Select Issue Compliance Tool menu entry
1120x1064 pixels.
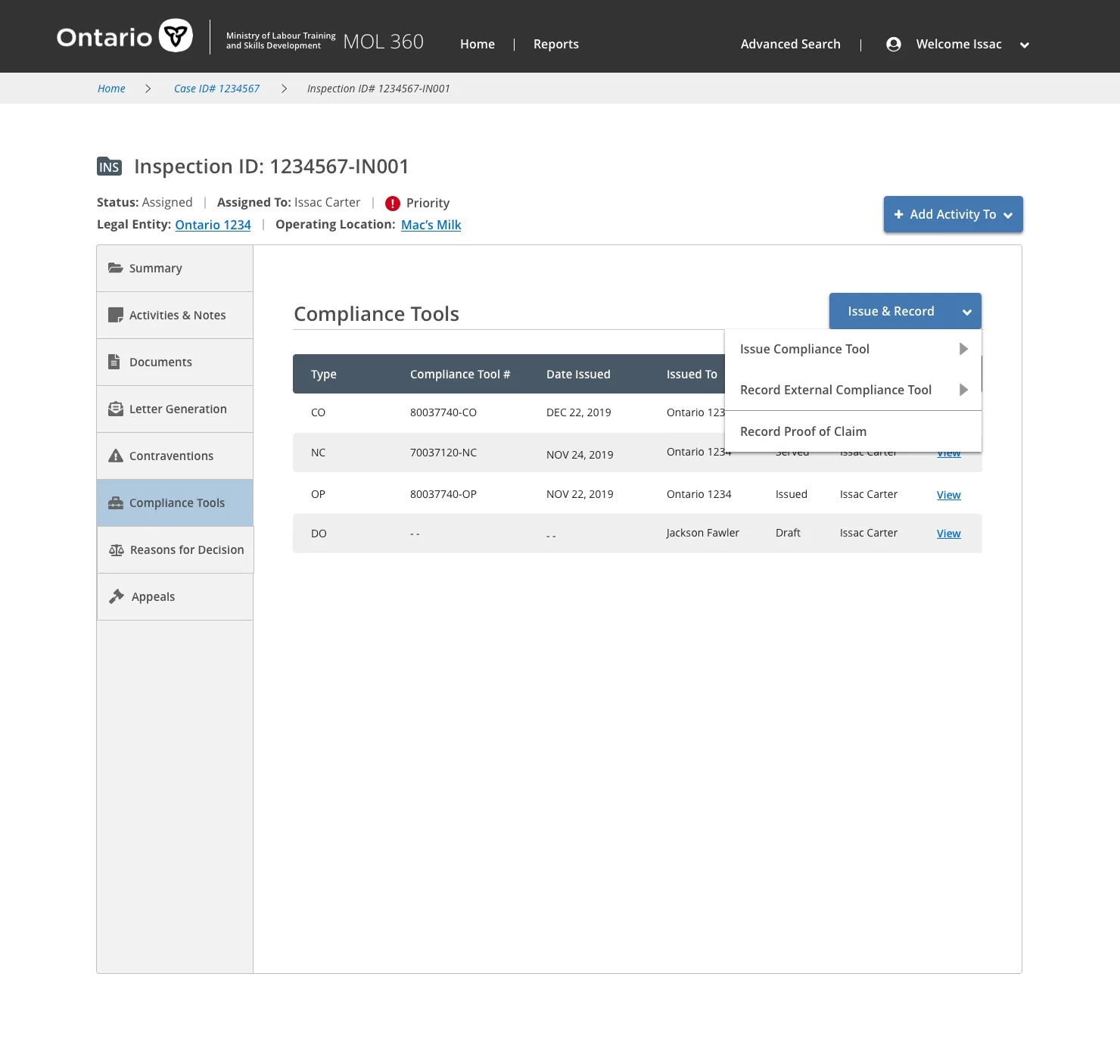853,349
